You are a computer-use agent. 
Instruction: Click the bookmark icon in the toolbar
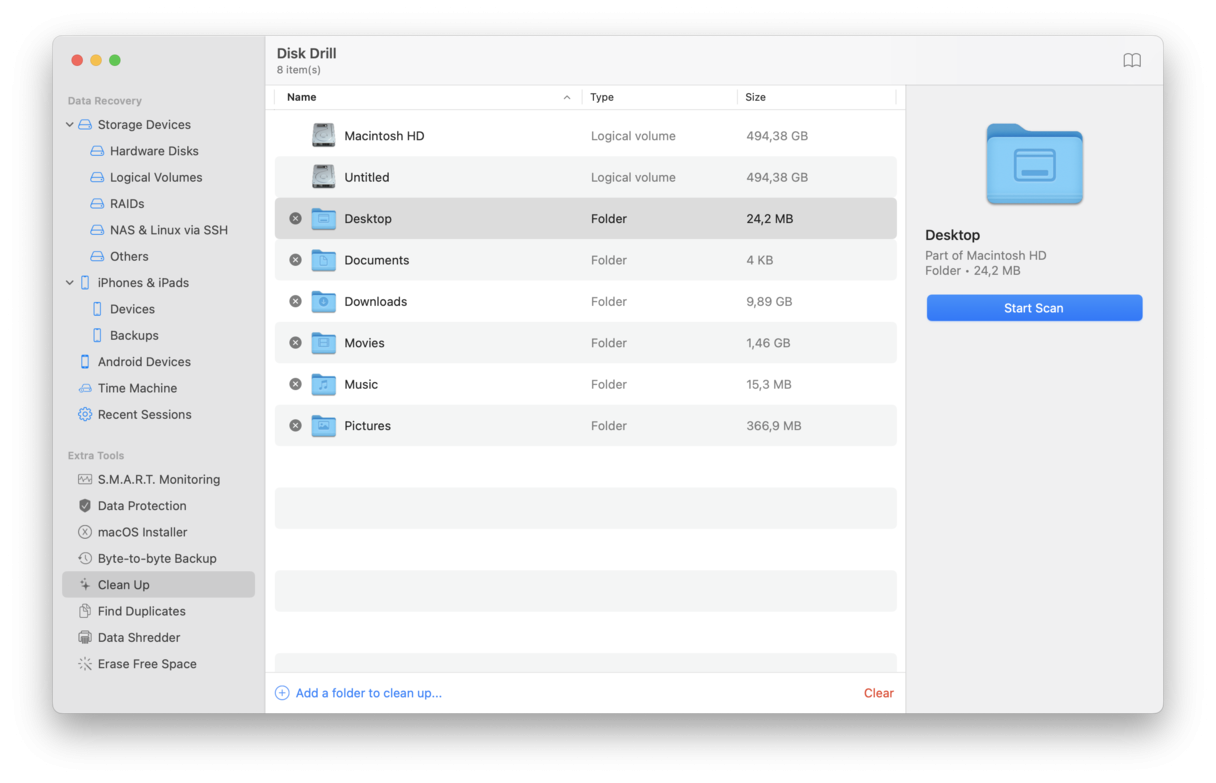1131,60
